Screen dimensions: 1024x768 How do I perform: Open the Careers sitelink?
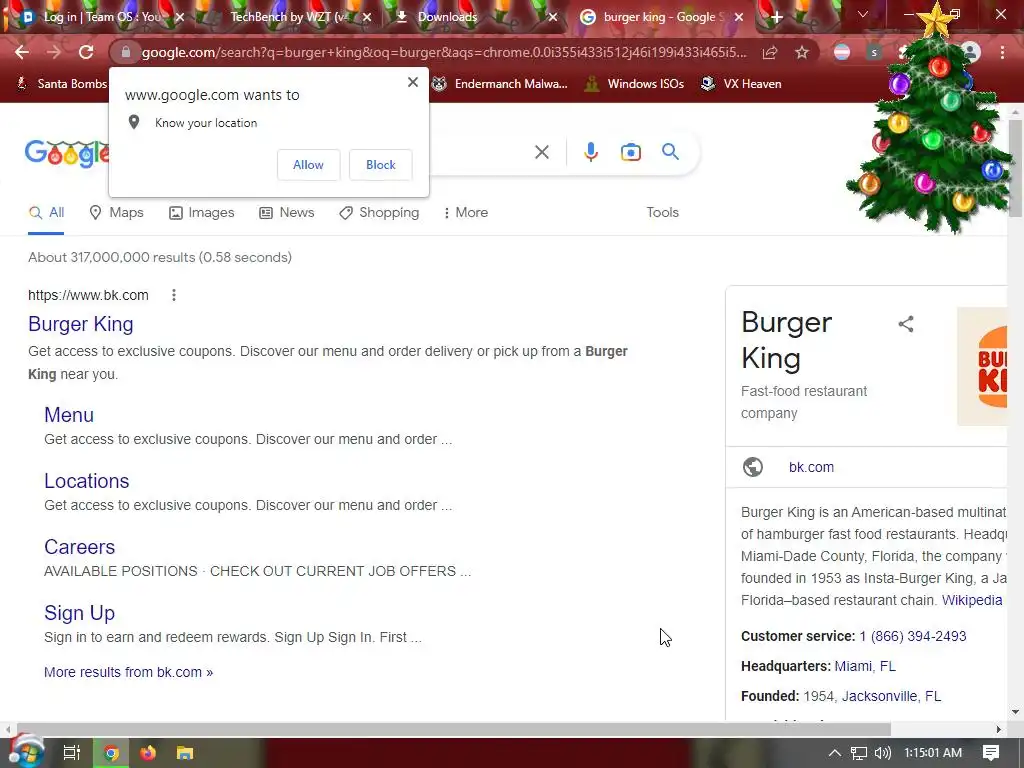click(79, 547)
